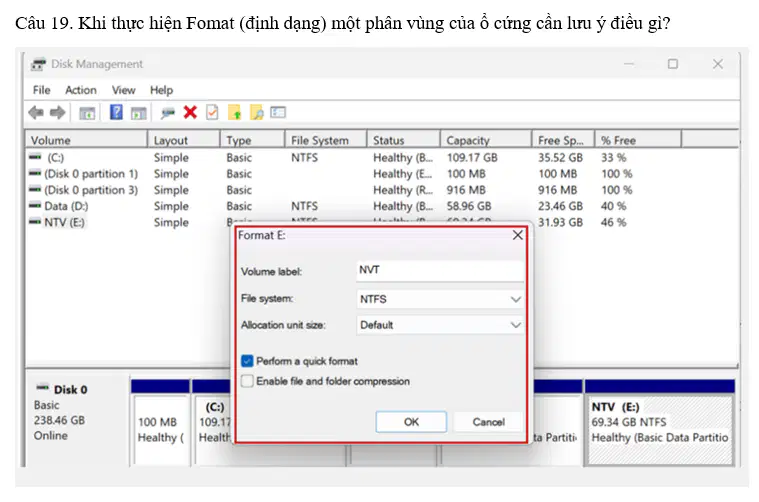Click the Disk 0 drive icon

(x=43, y=387)
